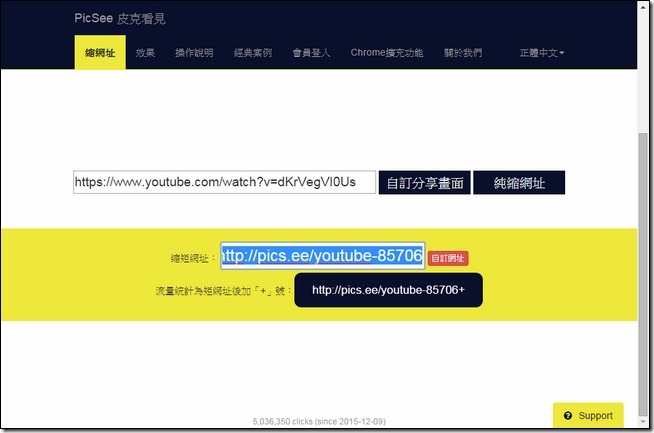Click the red 自訂網址 badge
Screen dimensions: 654x433
[x=448, y=258]
